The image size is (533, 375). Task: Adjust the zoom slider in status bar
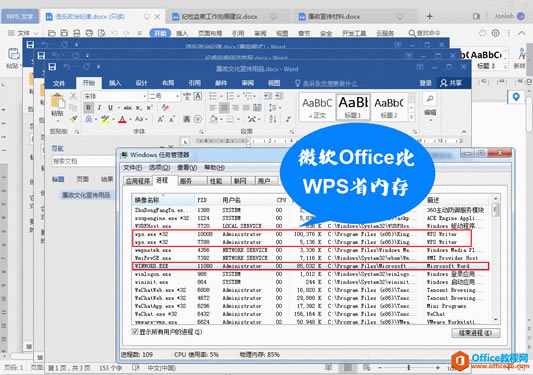(409, 368)
